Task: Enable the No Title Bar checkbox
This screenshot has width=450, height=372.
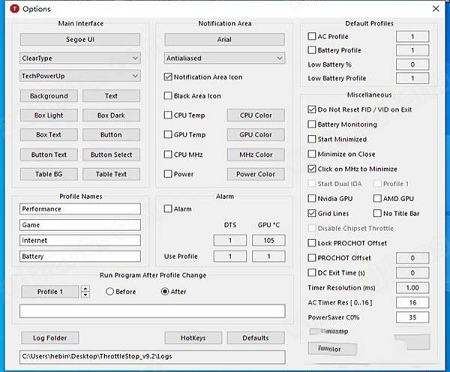Action: click(x=377, y=213)
